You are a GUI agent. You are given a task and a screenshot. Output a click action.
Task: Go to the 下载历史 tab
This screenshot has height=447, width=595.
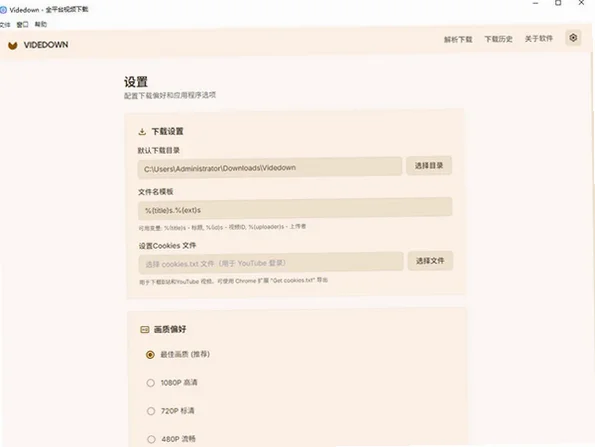click(x=498, y=39)
